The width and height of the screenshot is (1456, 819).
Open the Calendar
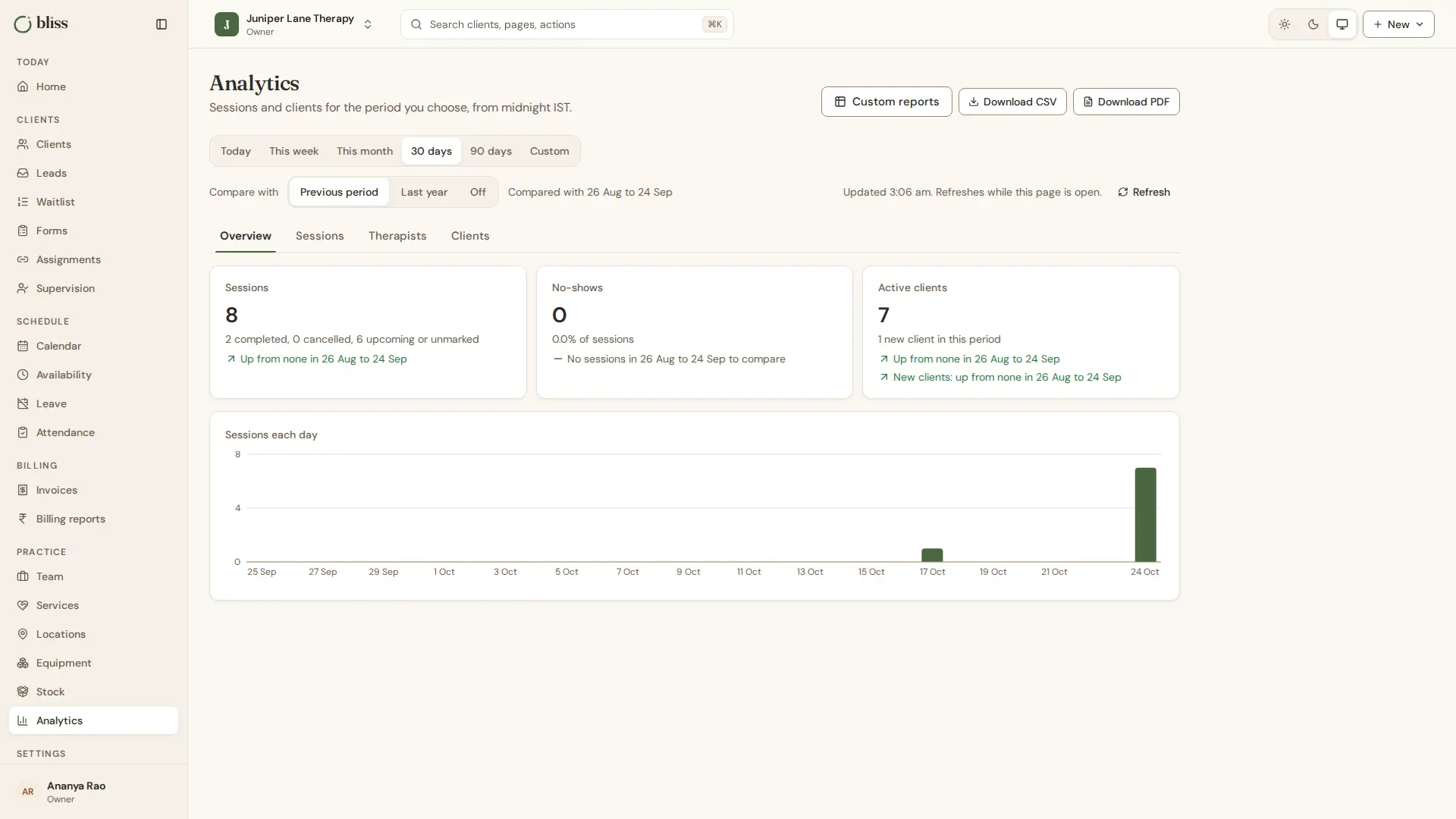93,346
